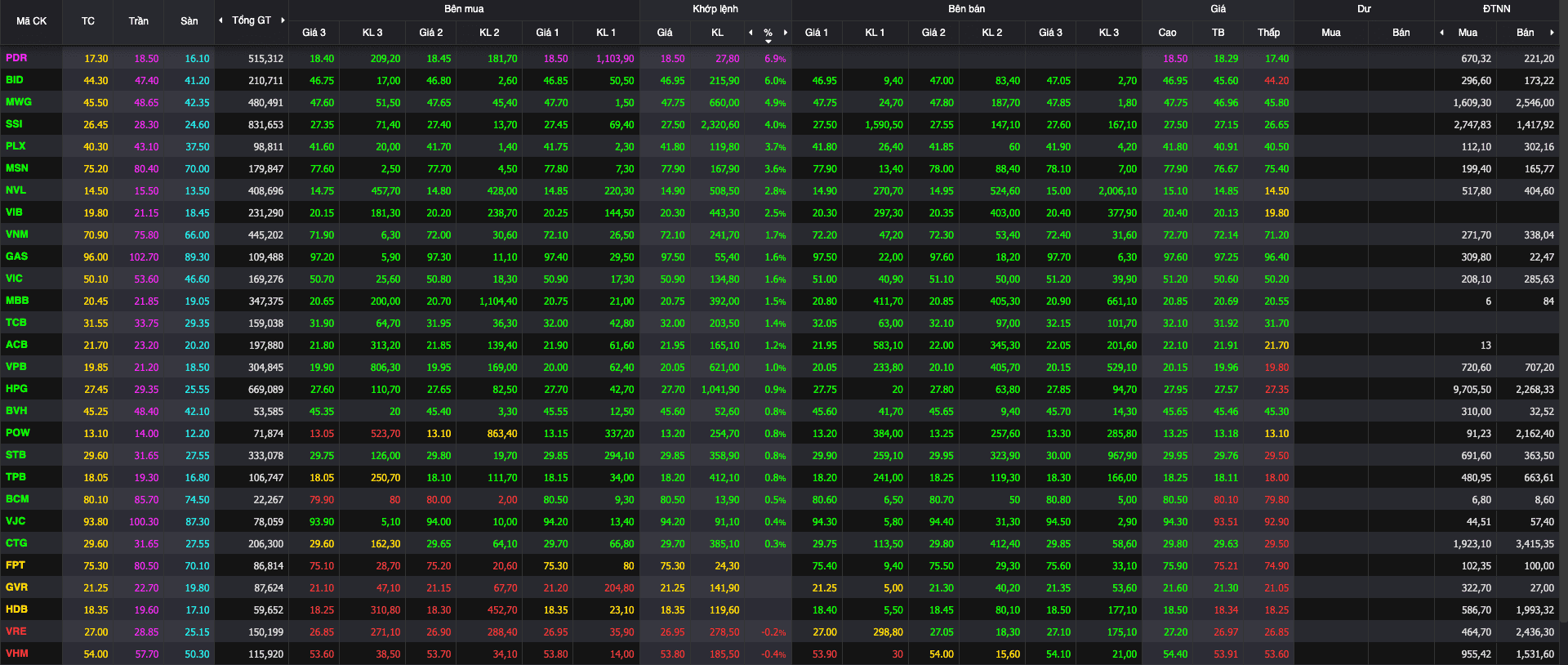This screenshot has width=1568, height=665.
Task: Choose the VRE ticker
Action: click(x=16, y=632)
